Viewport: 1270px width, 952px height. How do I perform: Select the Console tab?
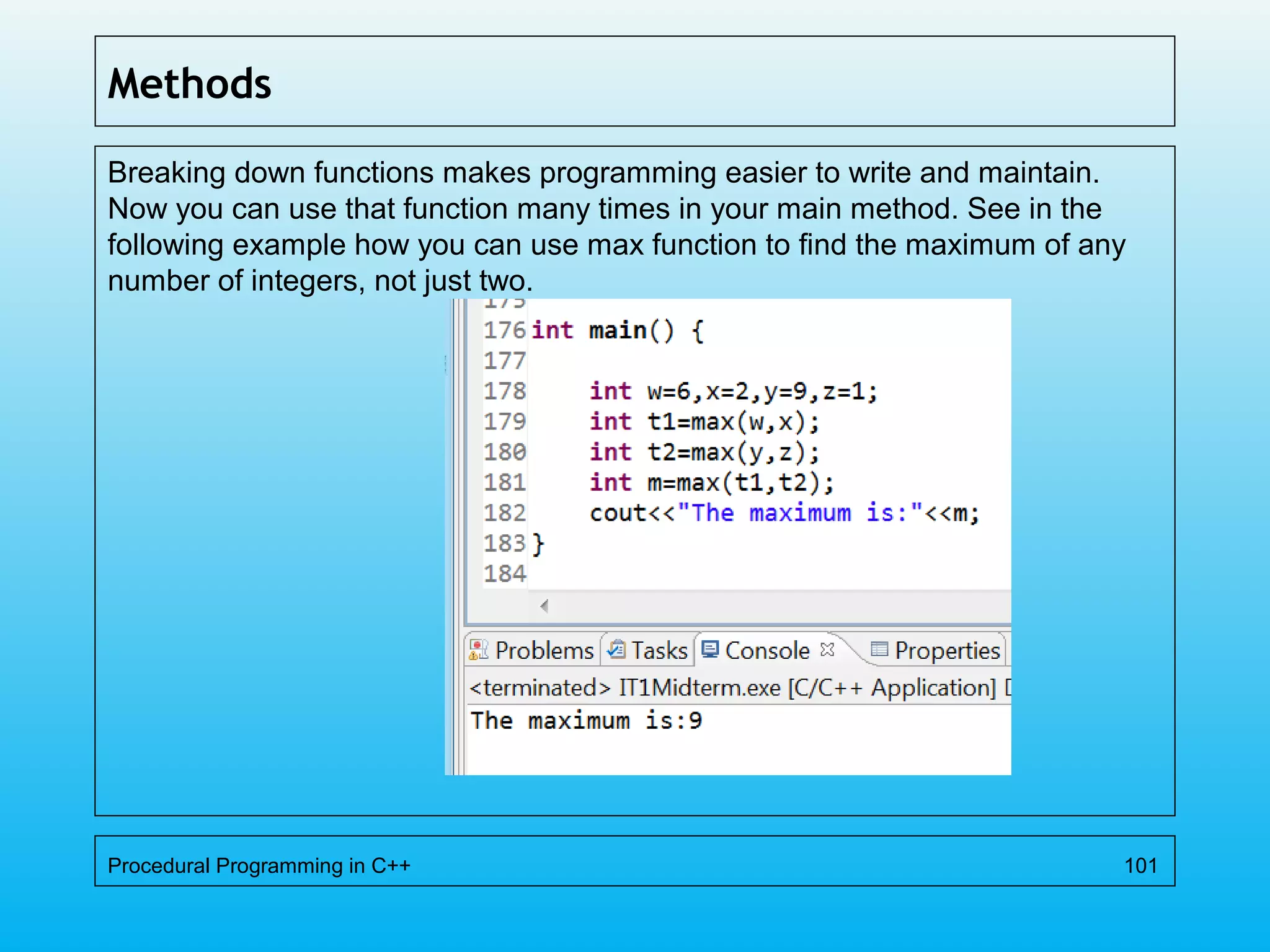(767, 650)
